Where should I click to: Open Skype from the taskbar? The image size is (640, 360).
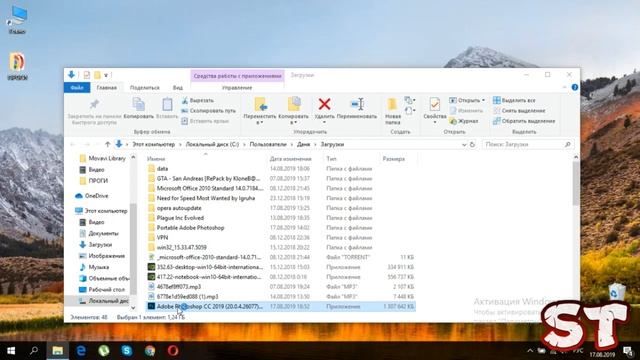tap(127, 351)
